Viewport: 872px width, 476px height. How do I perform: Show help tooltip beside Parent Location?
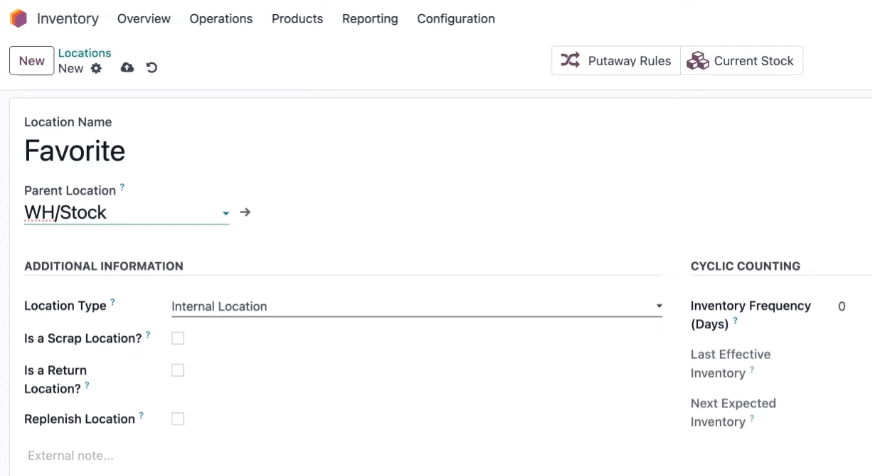[x=122, y=187]
